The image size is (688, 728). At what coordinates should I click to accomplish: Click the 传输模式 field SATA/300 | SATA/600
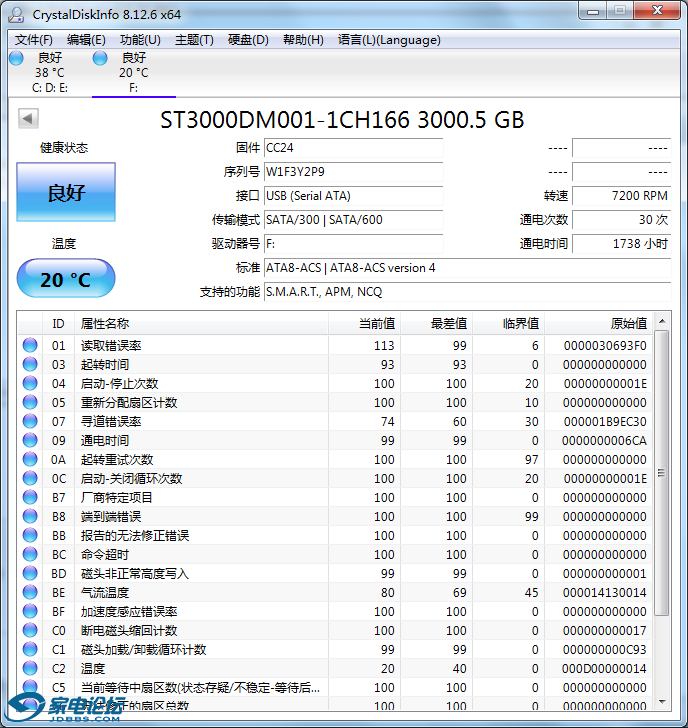point(353,220)
